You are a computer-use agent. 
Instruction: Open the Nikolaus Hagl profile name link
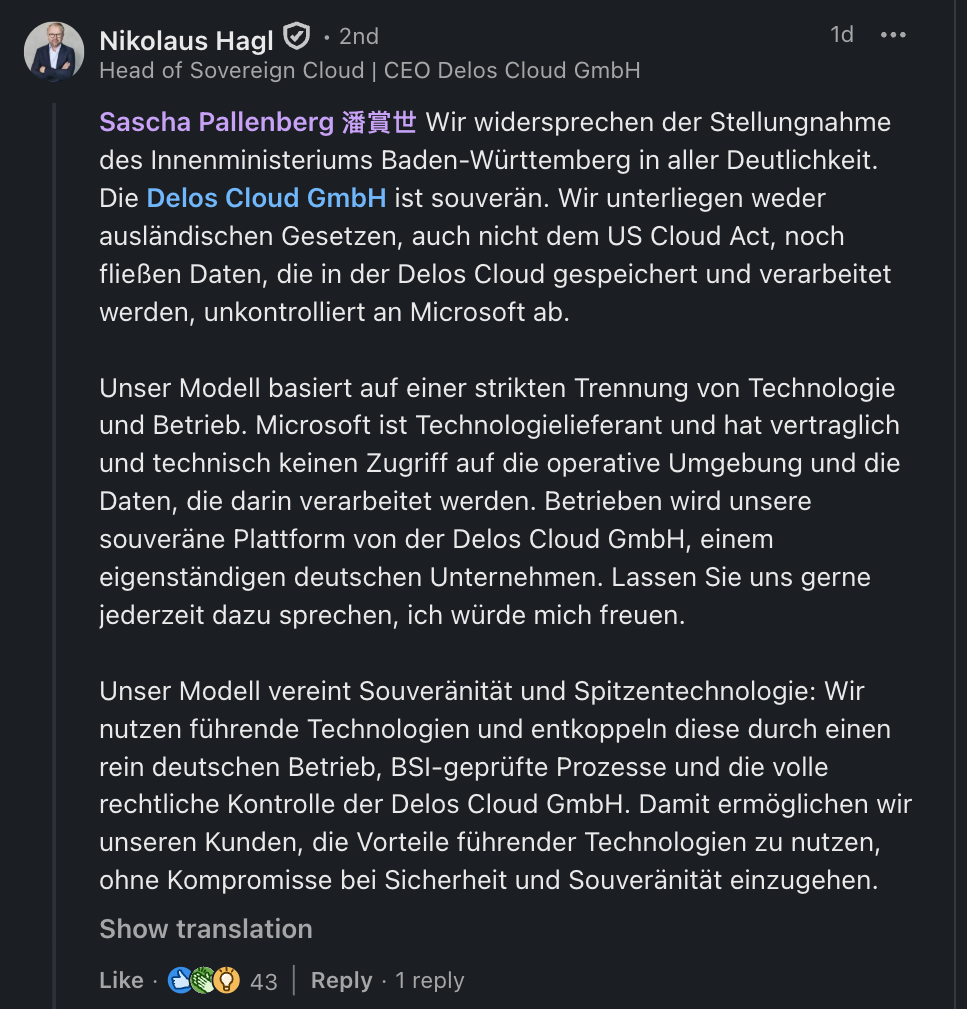coord(186,38)
